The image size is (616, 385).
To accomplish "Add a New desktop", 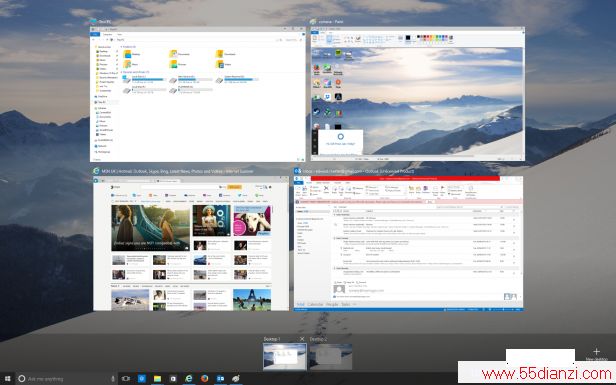I will click(x=596, y=354).
